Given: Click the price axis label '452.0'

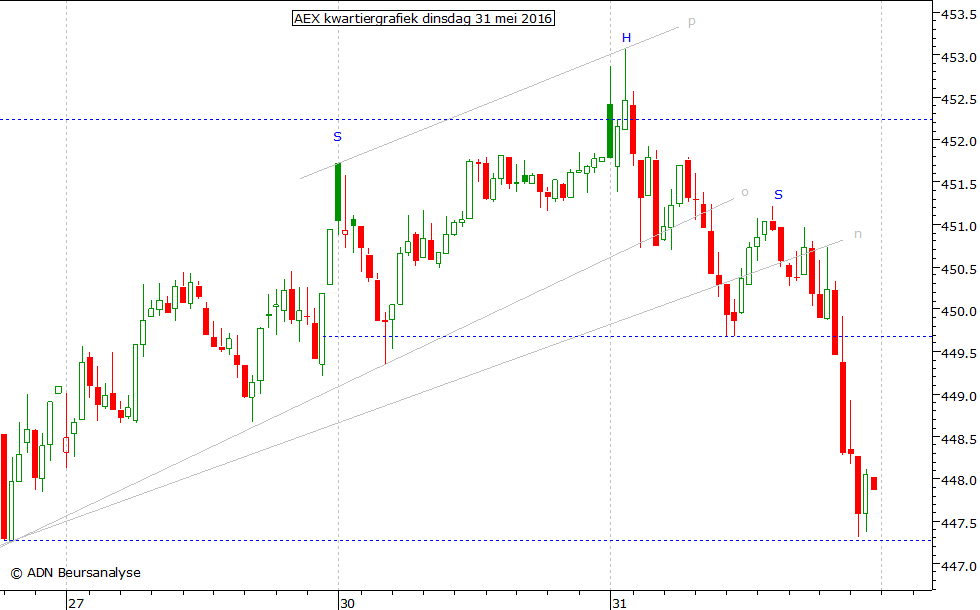Looking at the screenshot, I should pos(959,142).
